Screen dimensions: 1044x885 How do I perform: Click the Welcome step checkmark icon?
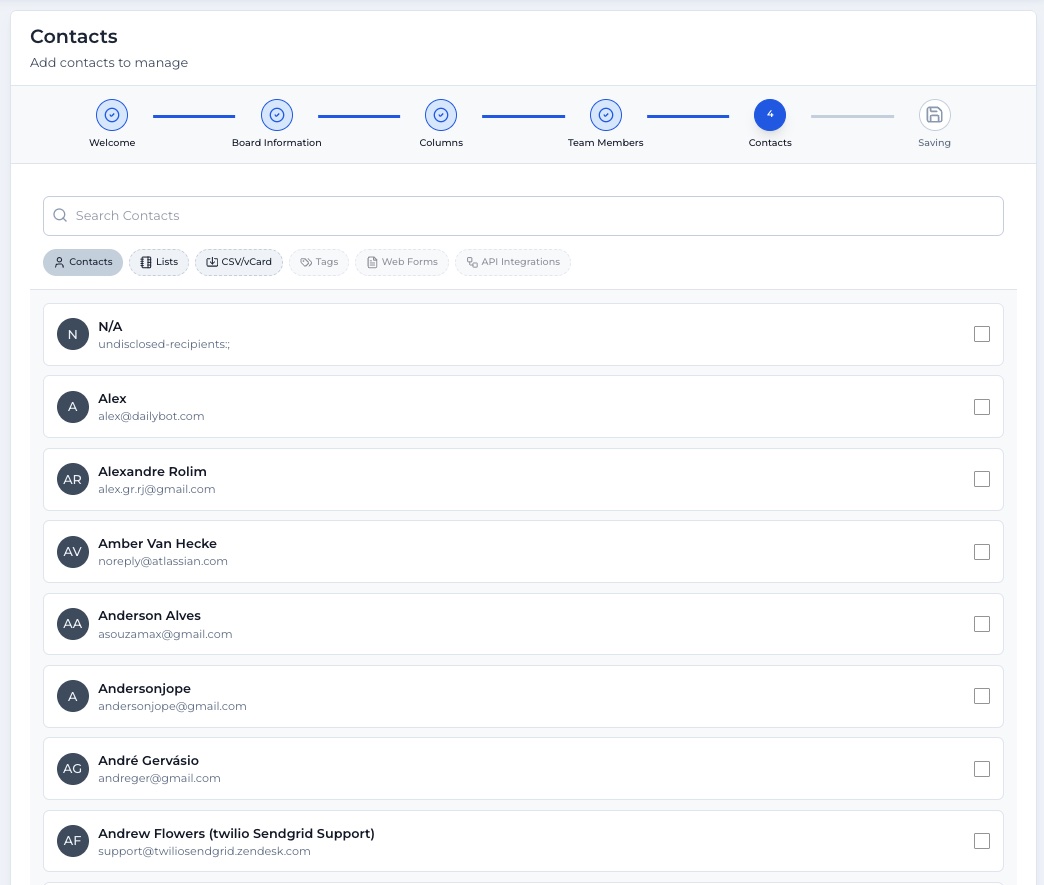tap(112, 115)
